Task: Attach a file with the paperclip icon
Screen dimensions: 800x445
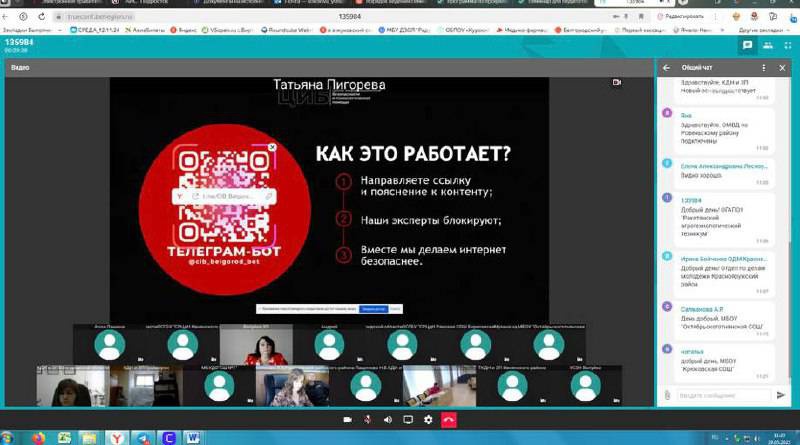Action: tap(667, 395)
